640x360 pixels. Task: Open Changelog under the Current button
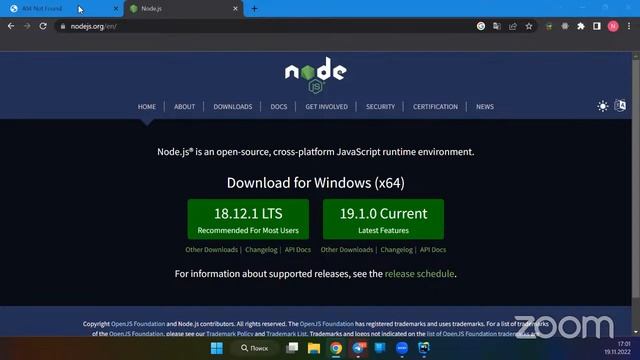(x=396, y=249)
